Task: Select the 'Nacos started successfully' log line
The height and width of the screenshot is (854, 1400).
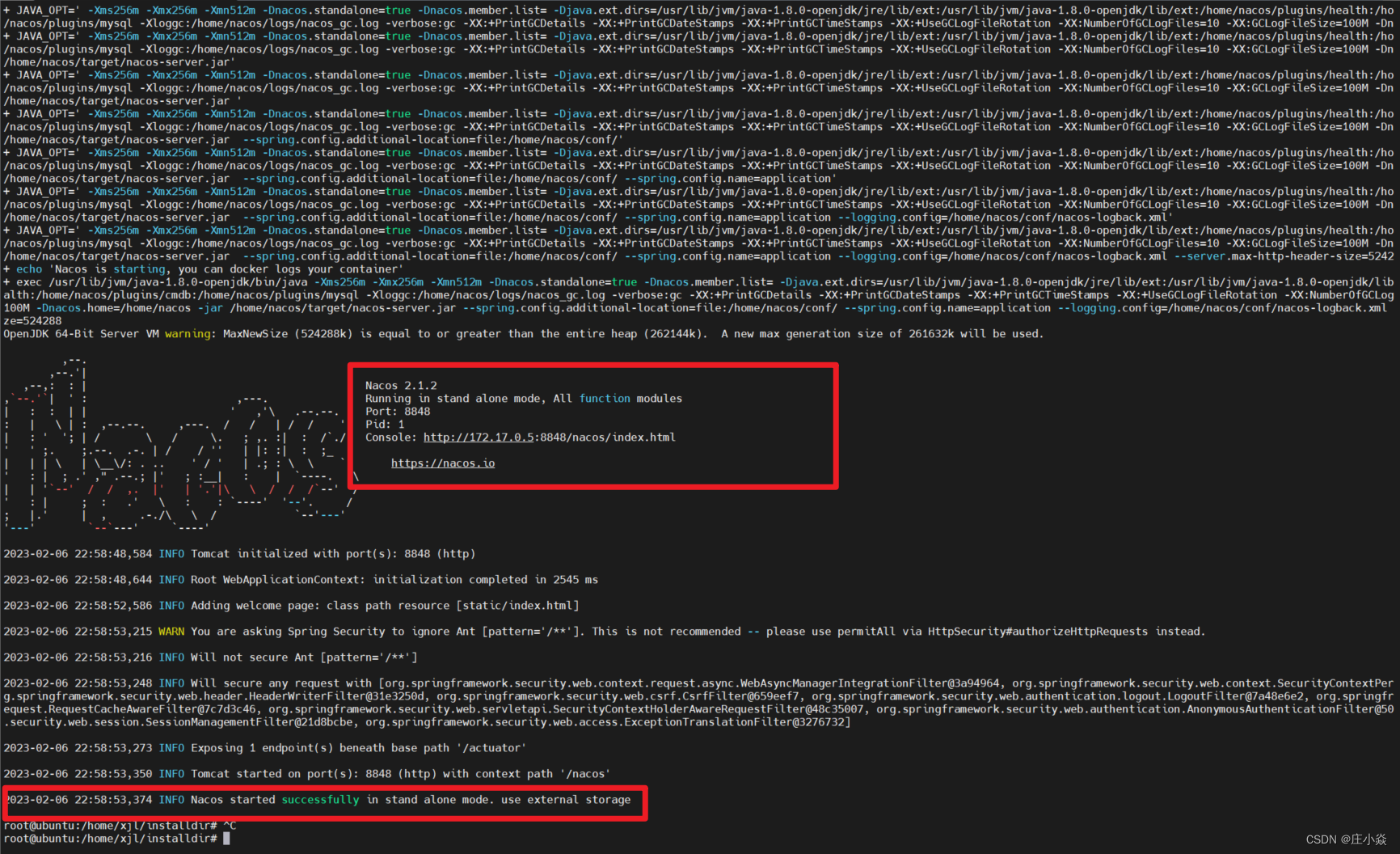Action: pyautogui.click(x=323, y=799)
